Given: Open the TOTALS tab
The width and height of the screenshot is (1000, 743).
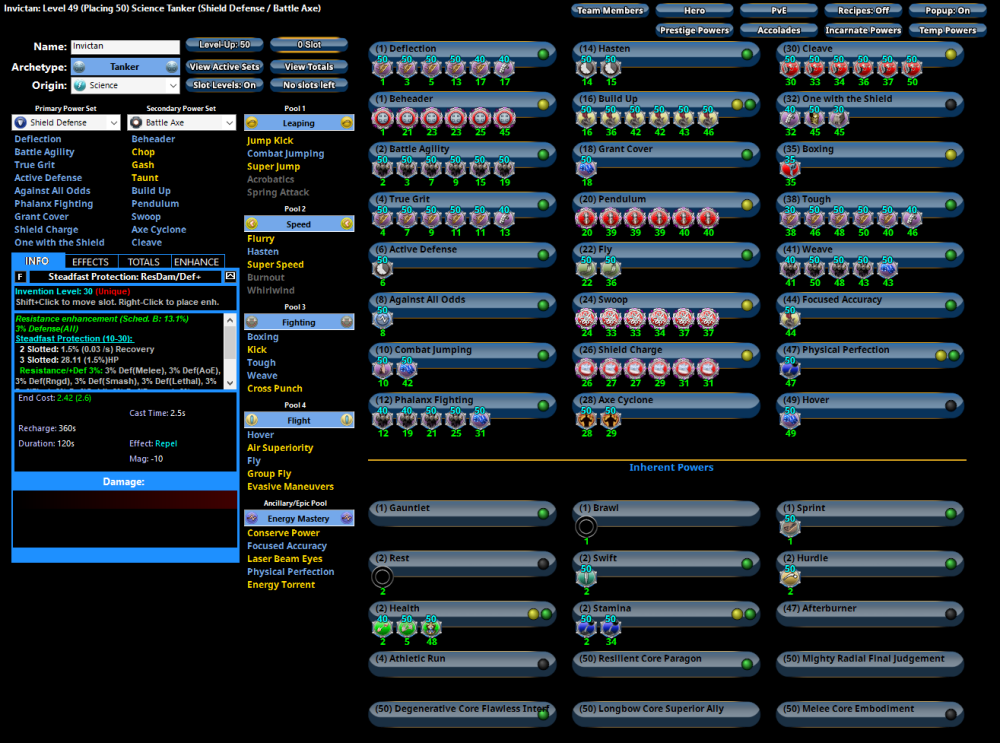Looking at the screenshot, I should point(144,262).
